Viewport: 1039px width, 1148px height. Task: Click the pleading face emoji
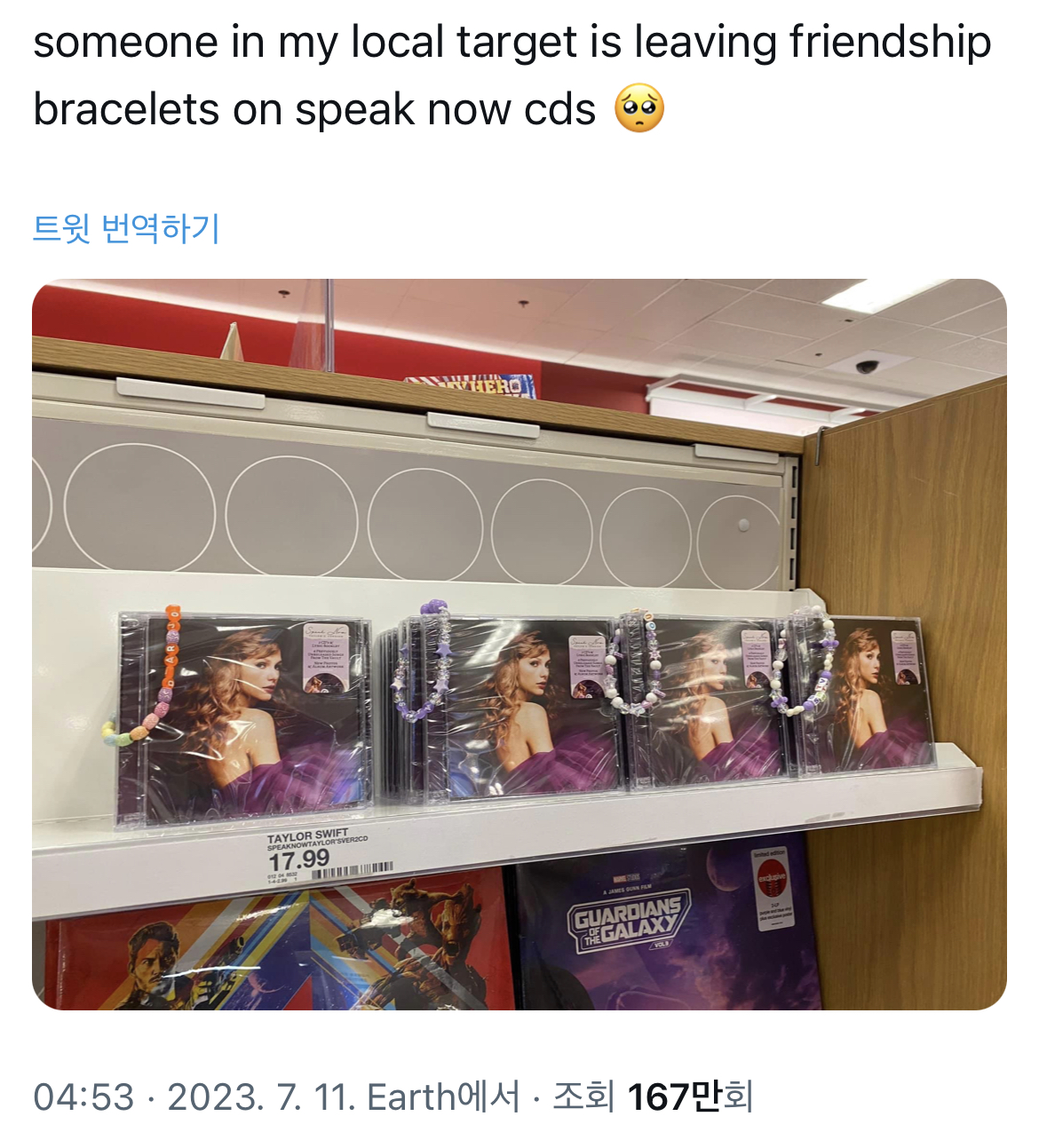(639, 108)
